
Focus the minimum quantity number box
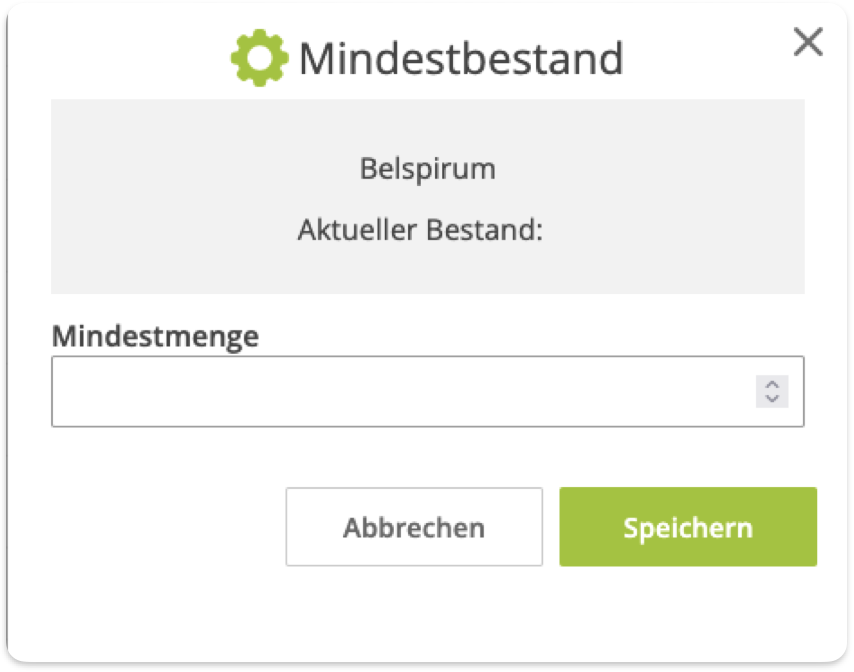tap(400, 391)
